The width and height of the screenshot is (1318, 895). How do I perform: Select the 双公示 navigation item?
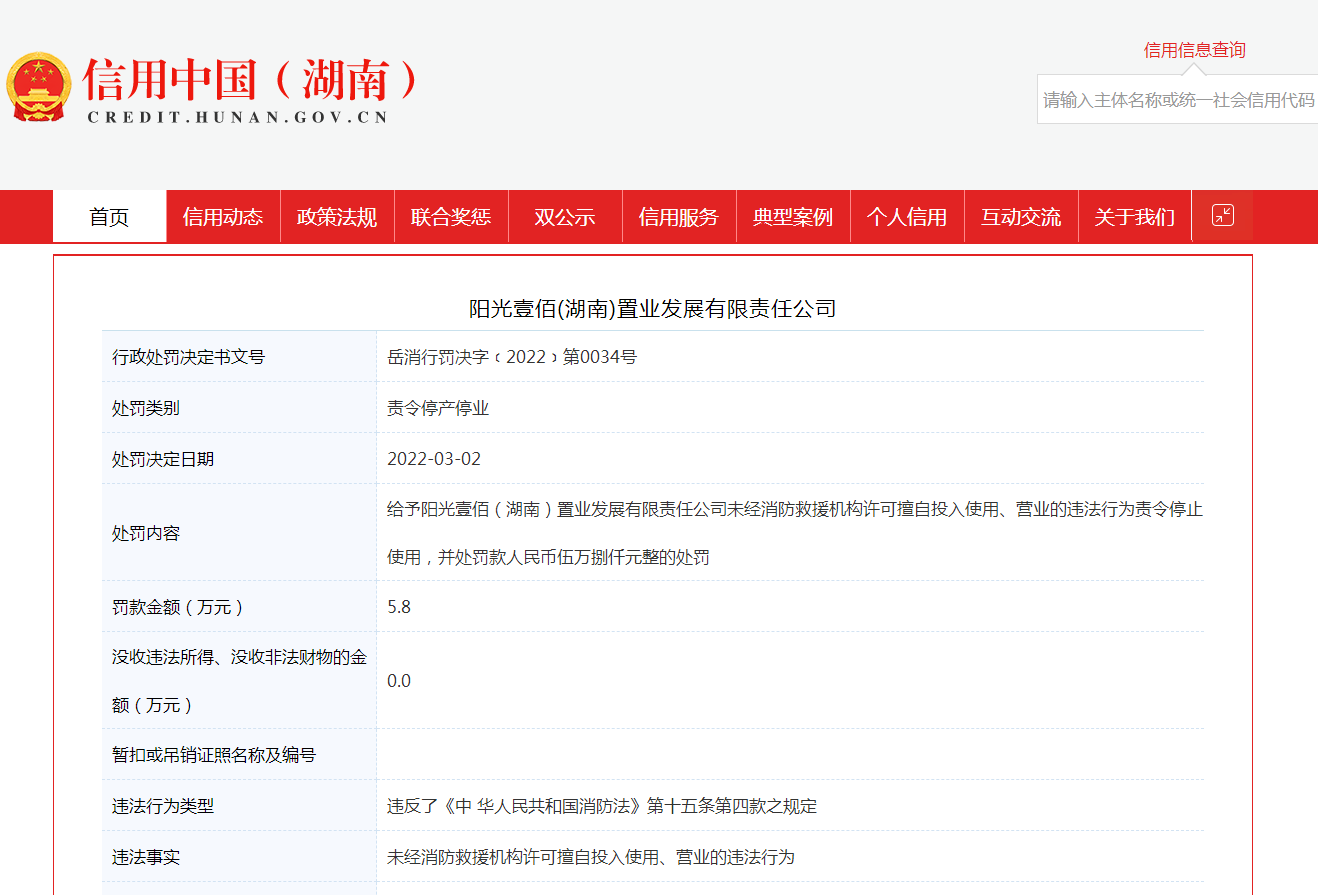coord(565,217)
